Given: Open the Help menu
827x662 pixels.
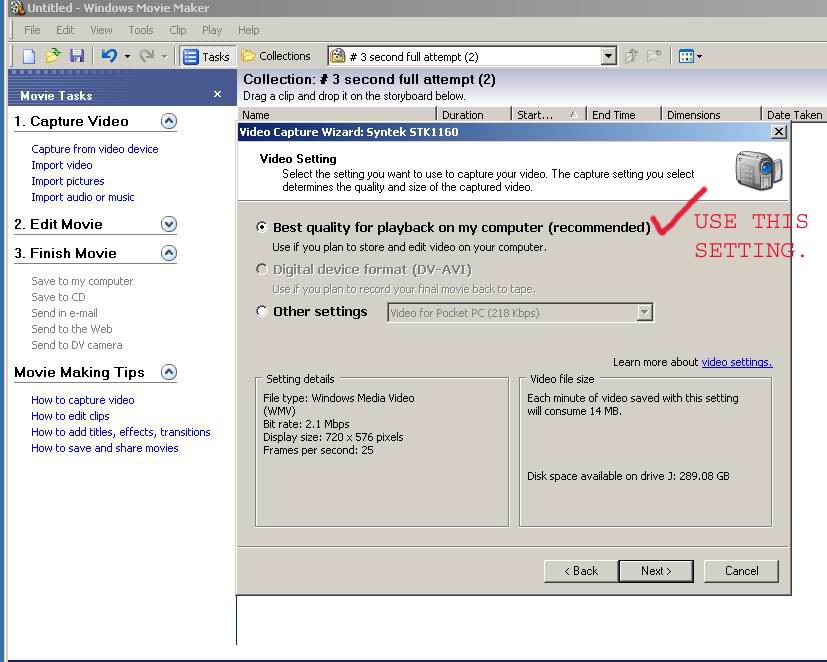Looking at the screenshot, I should (248, 30).
